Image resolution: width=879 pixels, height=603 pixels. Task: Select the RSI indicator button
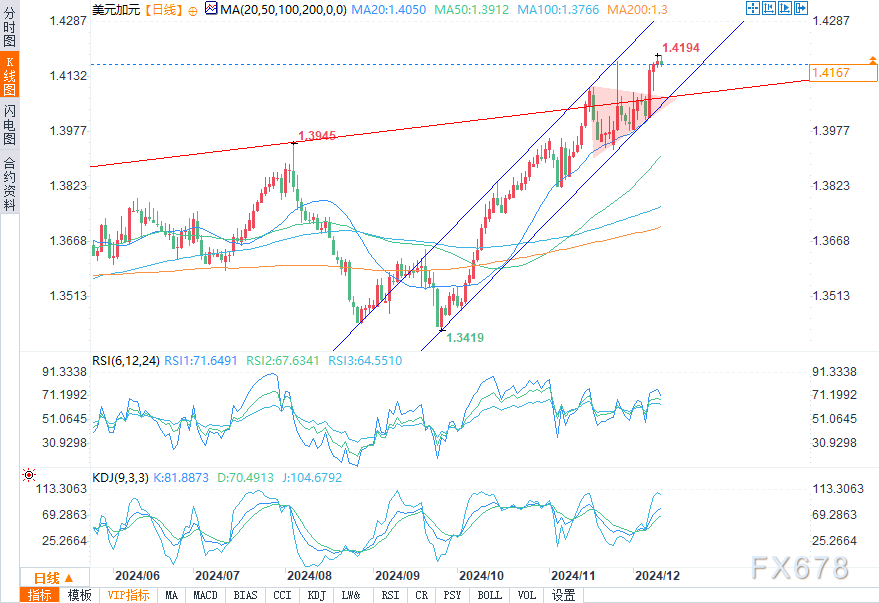[x=390, y=595]
